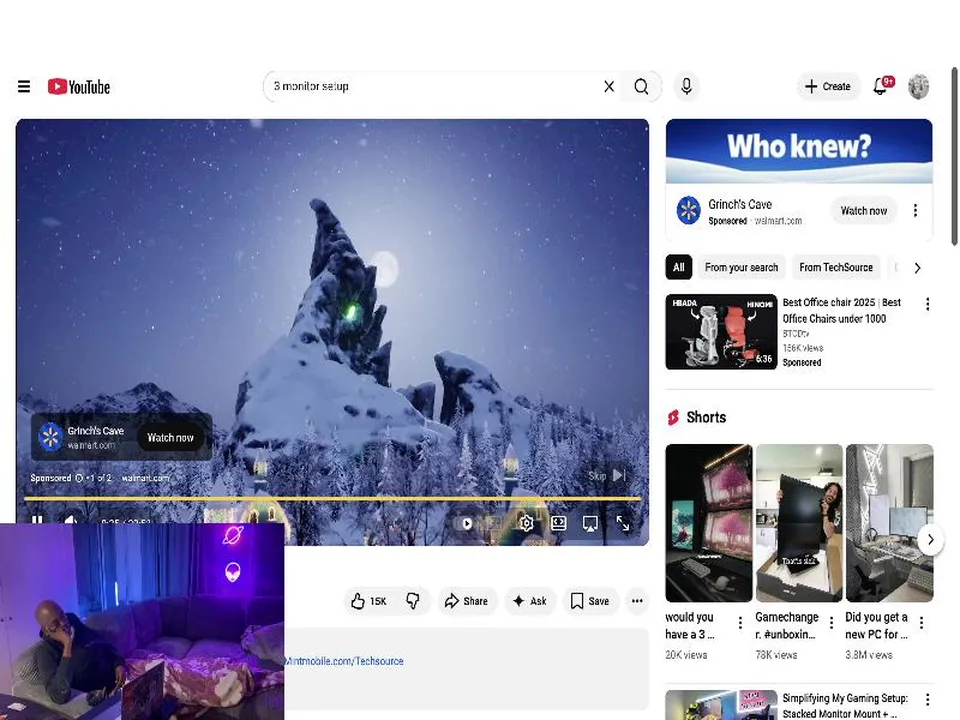
Task: Open 'would you have a 3' short
Action: pyautogui.click(x=708, y=523)
